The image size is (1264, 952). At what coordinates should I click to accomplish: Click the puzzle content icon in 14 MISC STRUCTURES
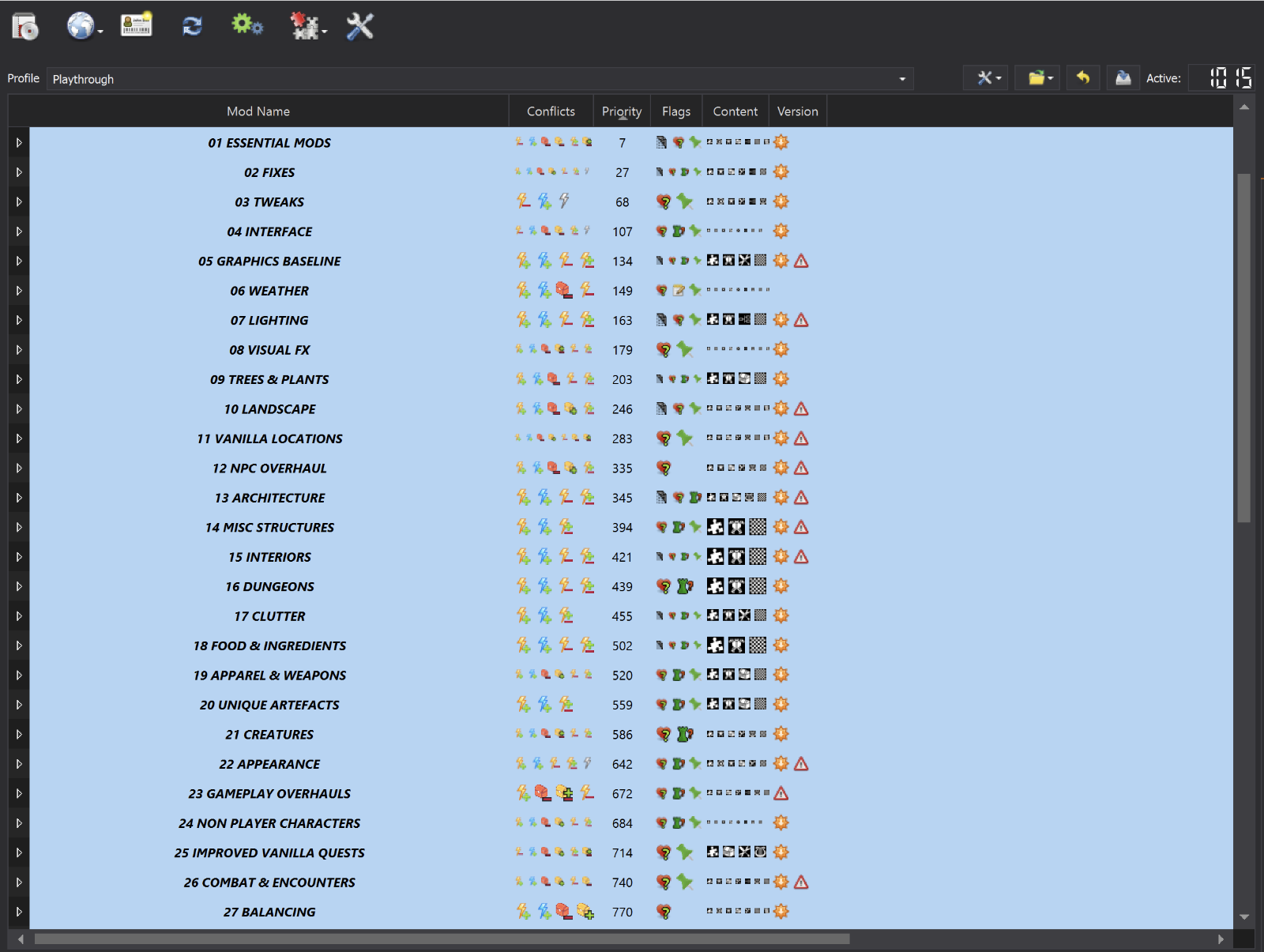click(715, 527)
